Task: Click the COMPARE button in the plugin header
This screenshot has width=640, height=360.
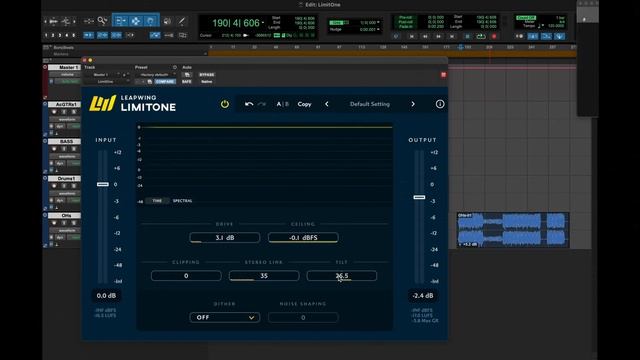Action: point(165,82)
